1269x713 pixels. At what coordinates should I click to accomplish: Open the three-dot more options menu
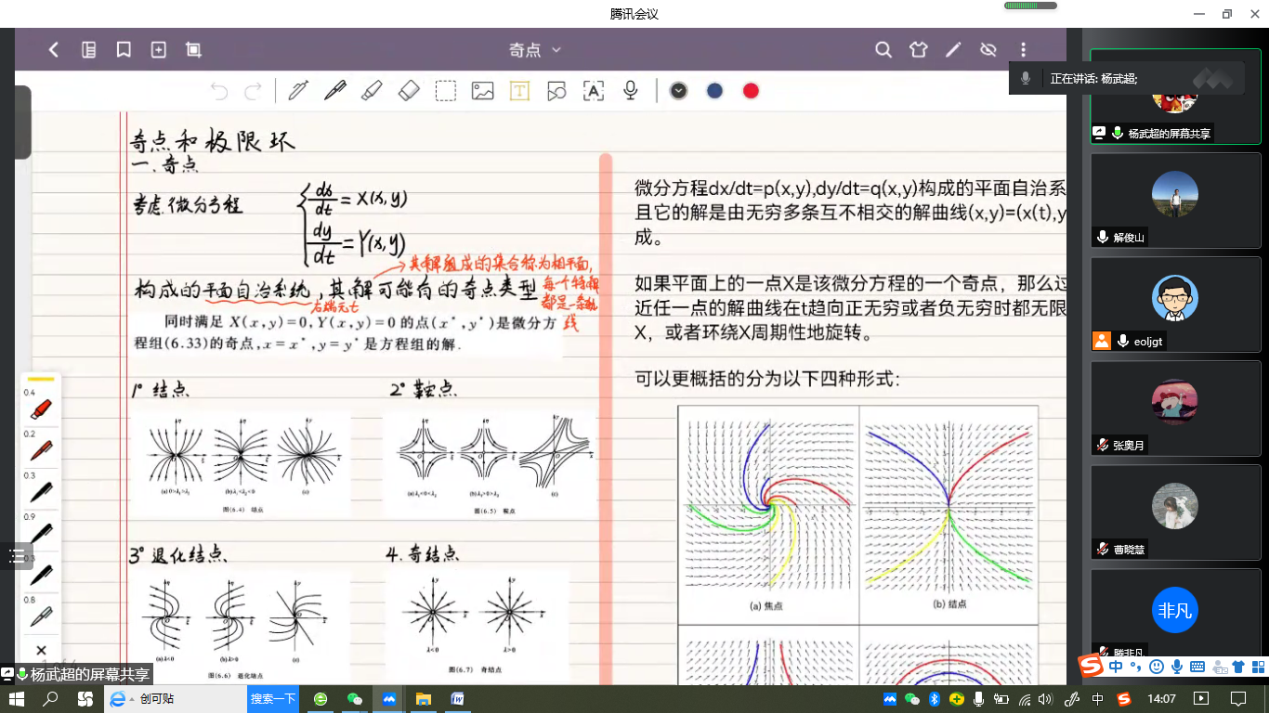tap(1023, 50)
